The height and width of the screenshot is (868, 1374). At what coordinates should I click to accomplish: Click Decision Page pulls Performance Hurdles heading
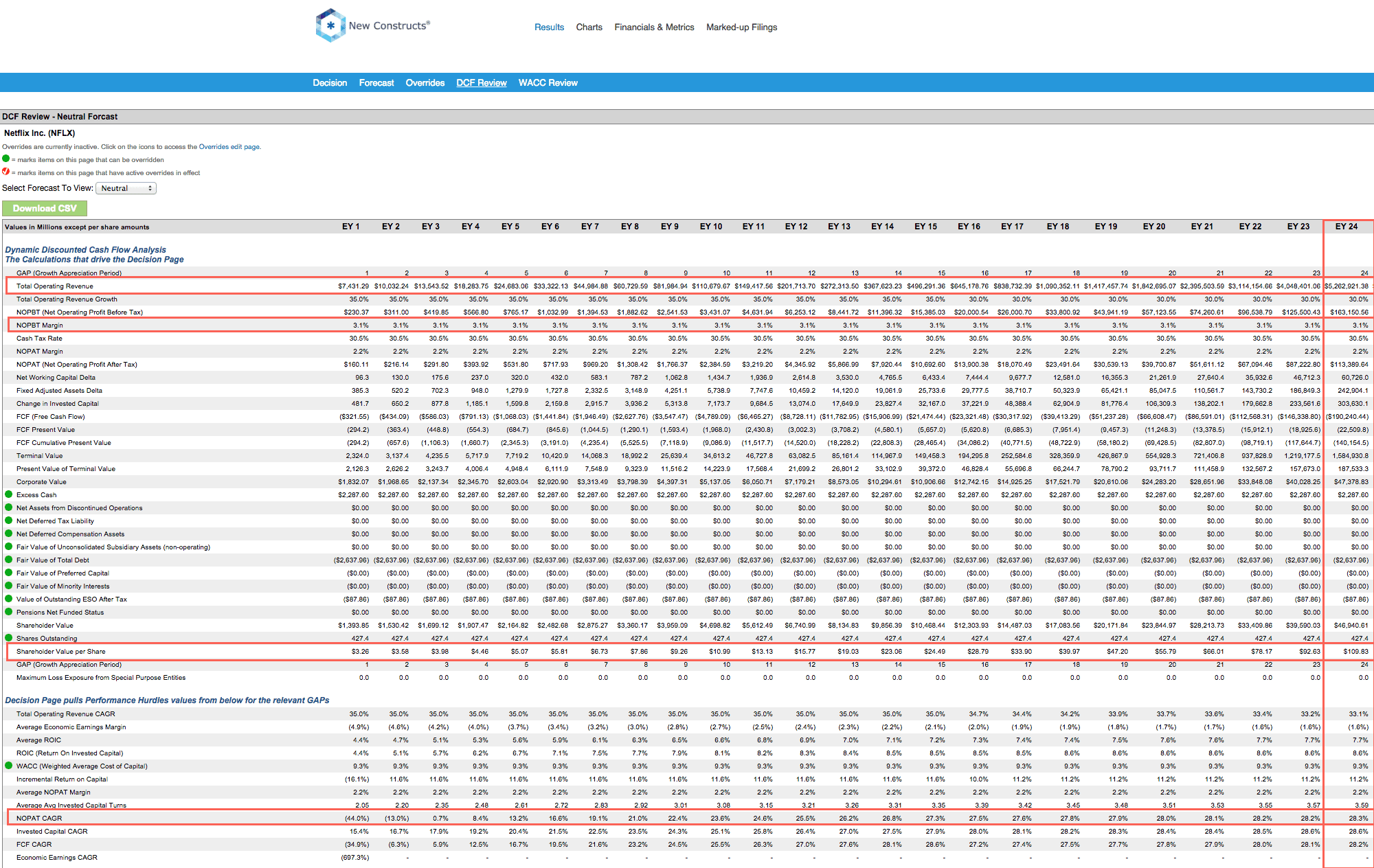[167, 700]
